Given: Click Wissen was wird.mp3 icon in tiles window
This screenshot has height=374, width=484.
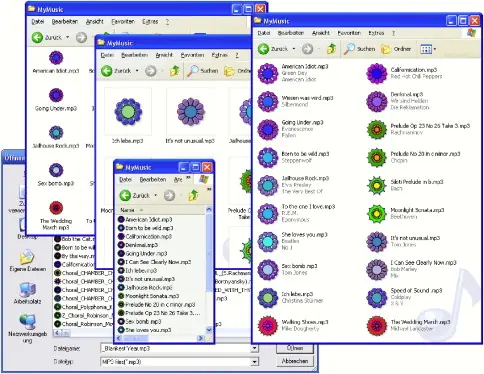Looking at the screenshot, I should 268,101.
